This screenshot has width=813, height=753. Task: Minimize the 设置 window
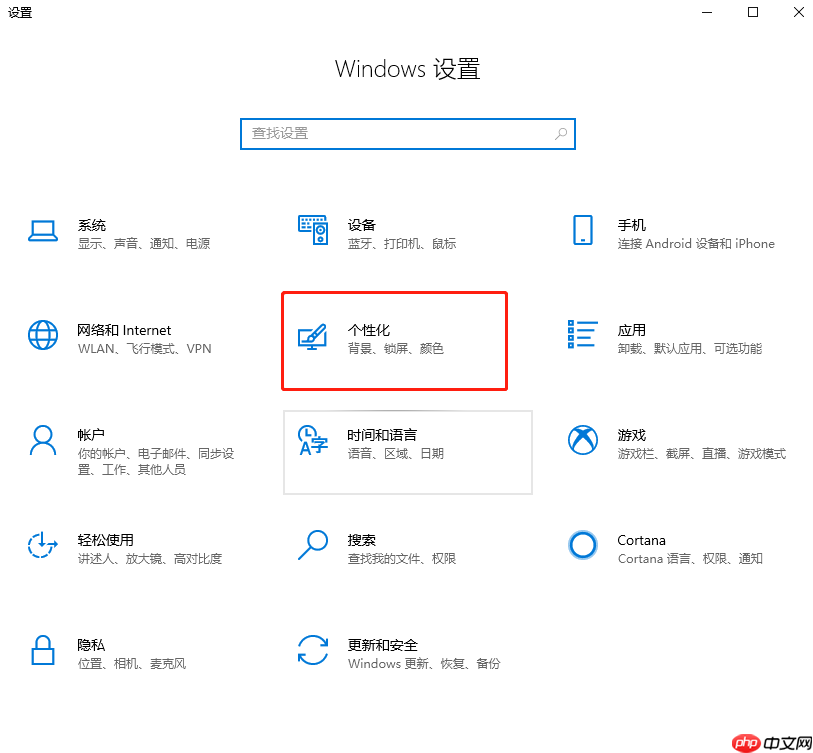(x=707, y=12)
